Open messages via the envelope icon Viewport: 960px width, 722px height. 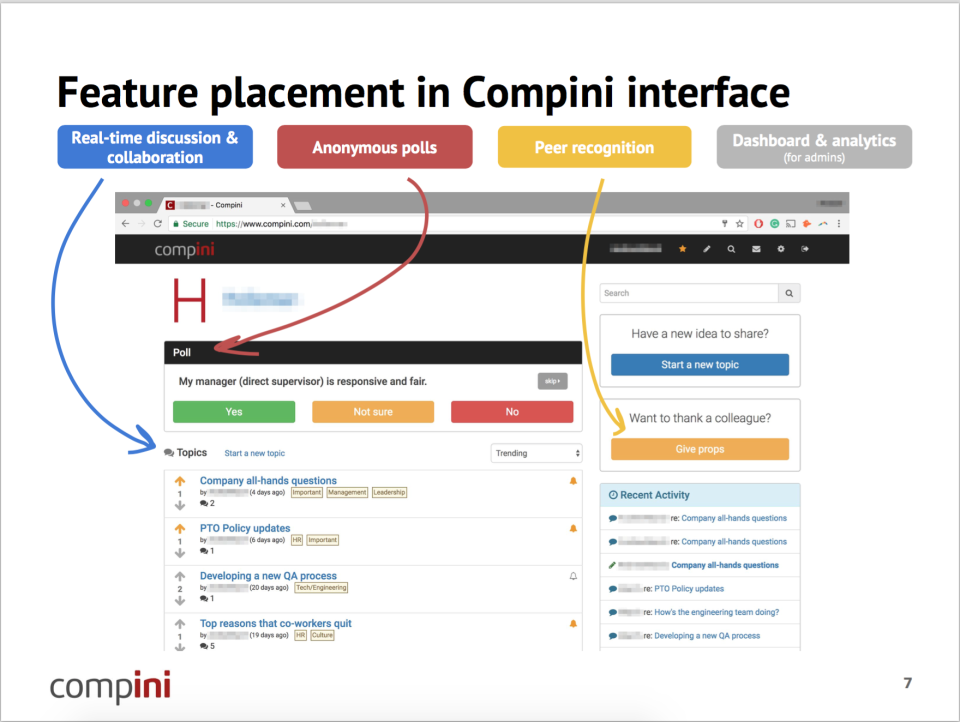tap(758, 249)
